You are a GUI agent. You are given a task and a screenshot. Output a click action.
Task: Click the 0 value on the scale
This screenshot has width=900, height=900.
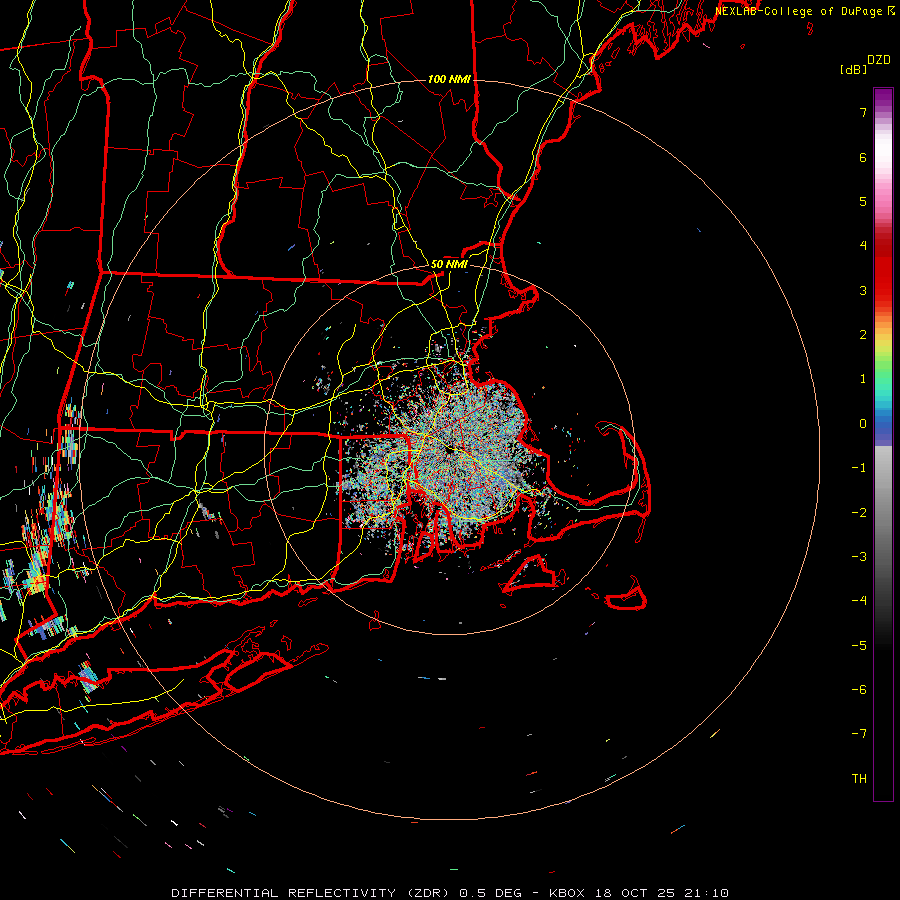click(x=863, y=424)
